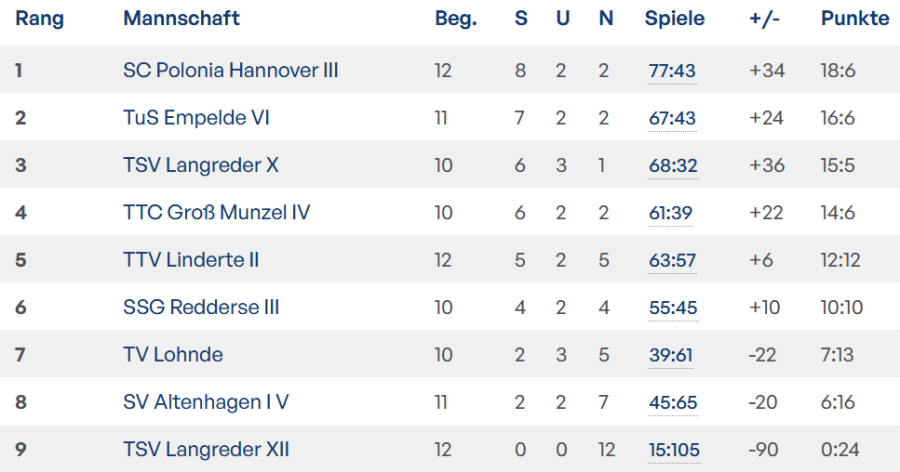Screen dimensions: 900x472
Task: Click TSV Langreder XII team link
Action: coord(206,450)
